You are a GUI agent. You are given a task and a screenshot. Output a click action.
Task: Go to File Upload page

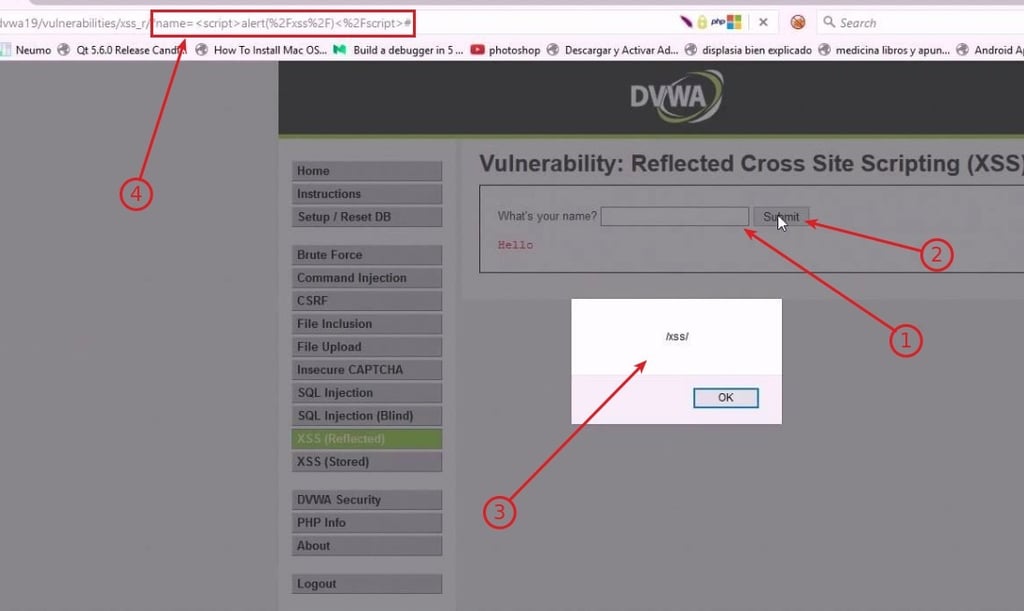(x=366, y=347)
